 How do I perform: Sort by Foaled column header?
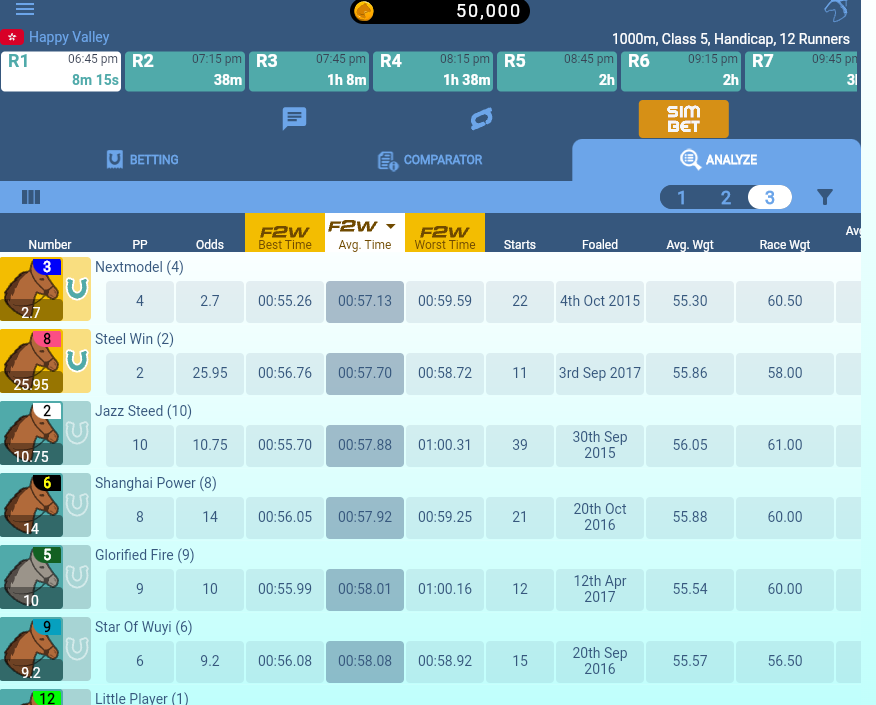click(600, 245)
